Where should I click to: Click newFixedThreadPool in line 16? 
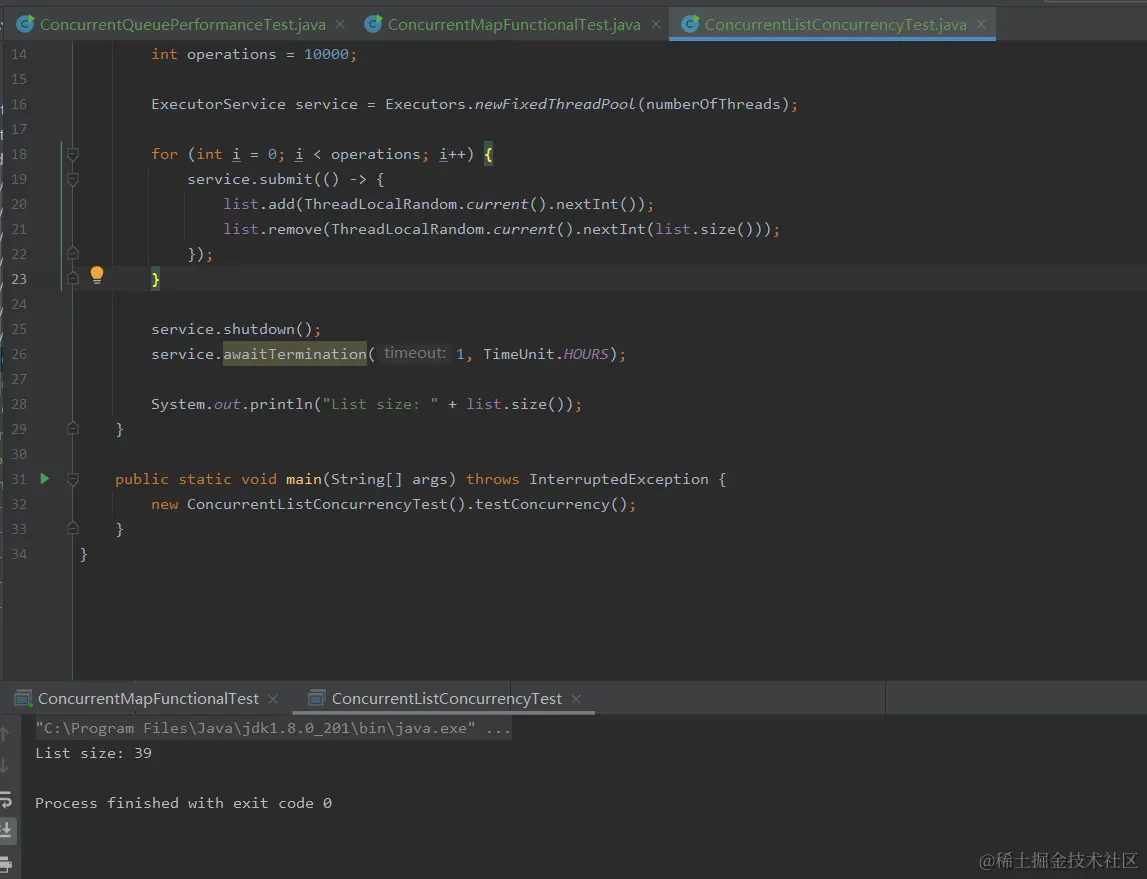pos(555,104)
